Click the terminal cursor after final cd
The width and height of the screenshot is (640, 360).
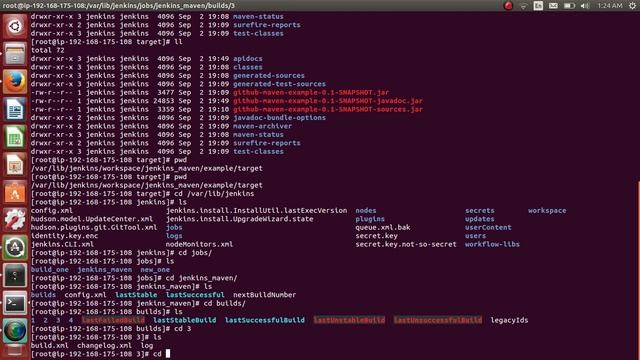(x=168, y=353)
